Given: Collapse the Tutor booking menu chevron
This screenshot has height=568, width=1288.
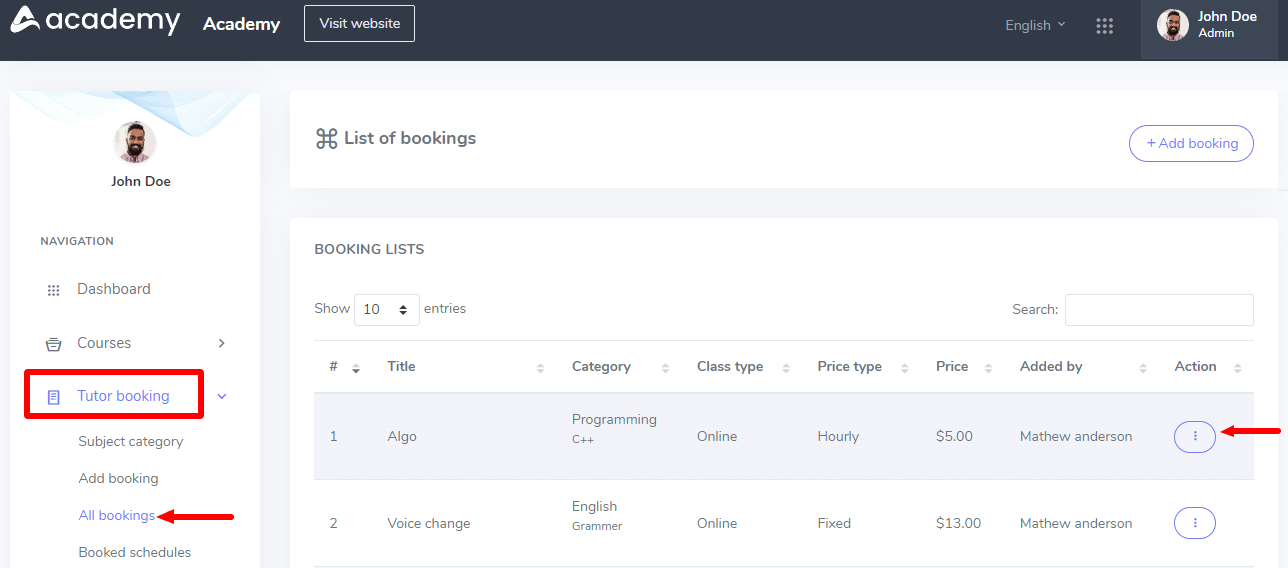Looking at the screenshot, I should pyautogui.click(x=222, y=396).
